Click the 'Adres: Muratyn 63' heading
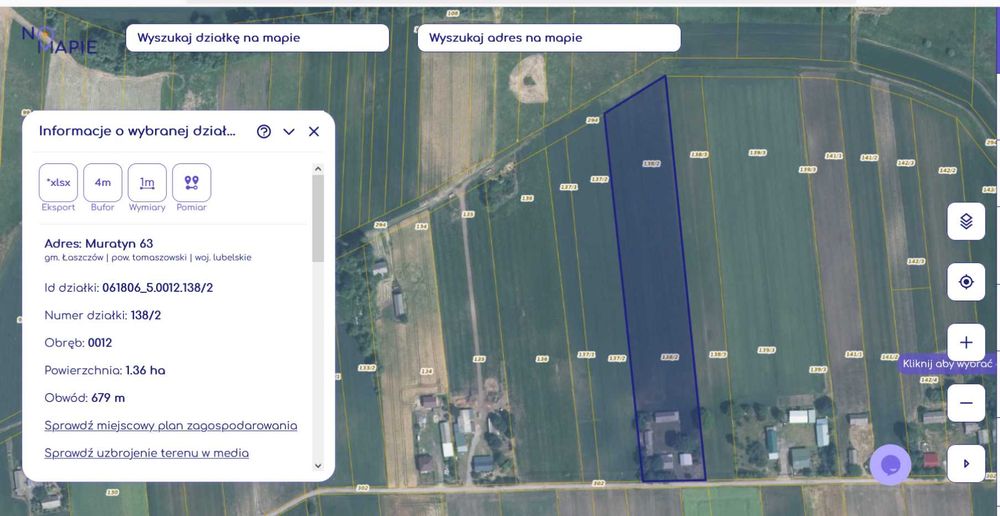The image size is (1000, 516). (99, 244)
